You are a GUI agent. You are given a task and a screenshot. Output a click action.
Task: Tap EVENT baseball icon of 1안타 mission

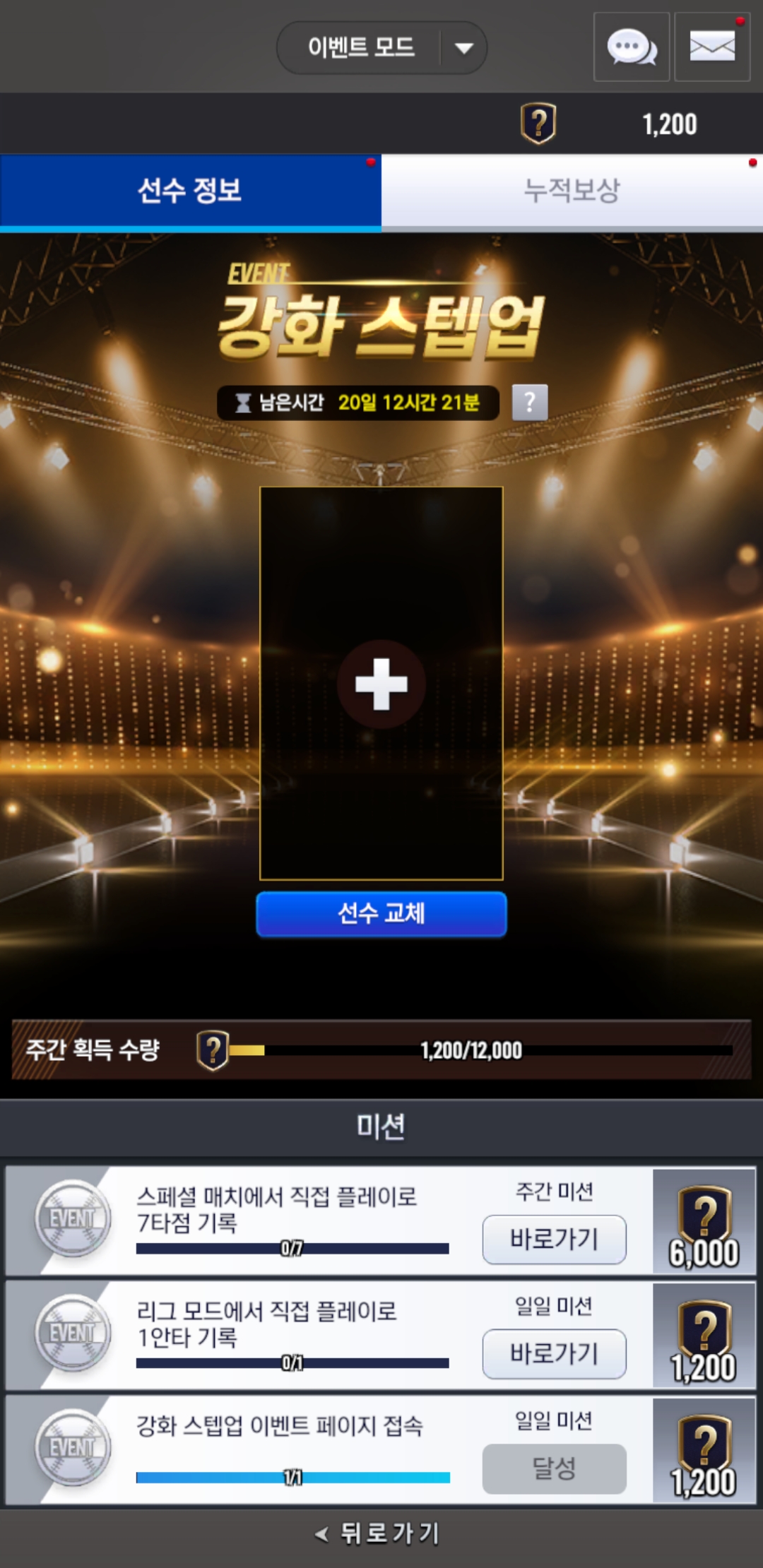(73, 1333)
